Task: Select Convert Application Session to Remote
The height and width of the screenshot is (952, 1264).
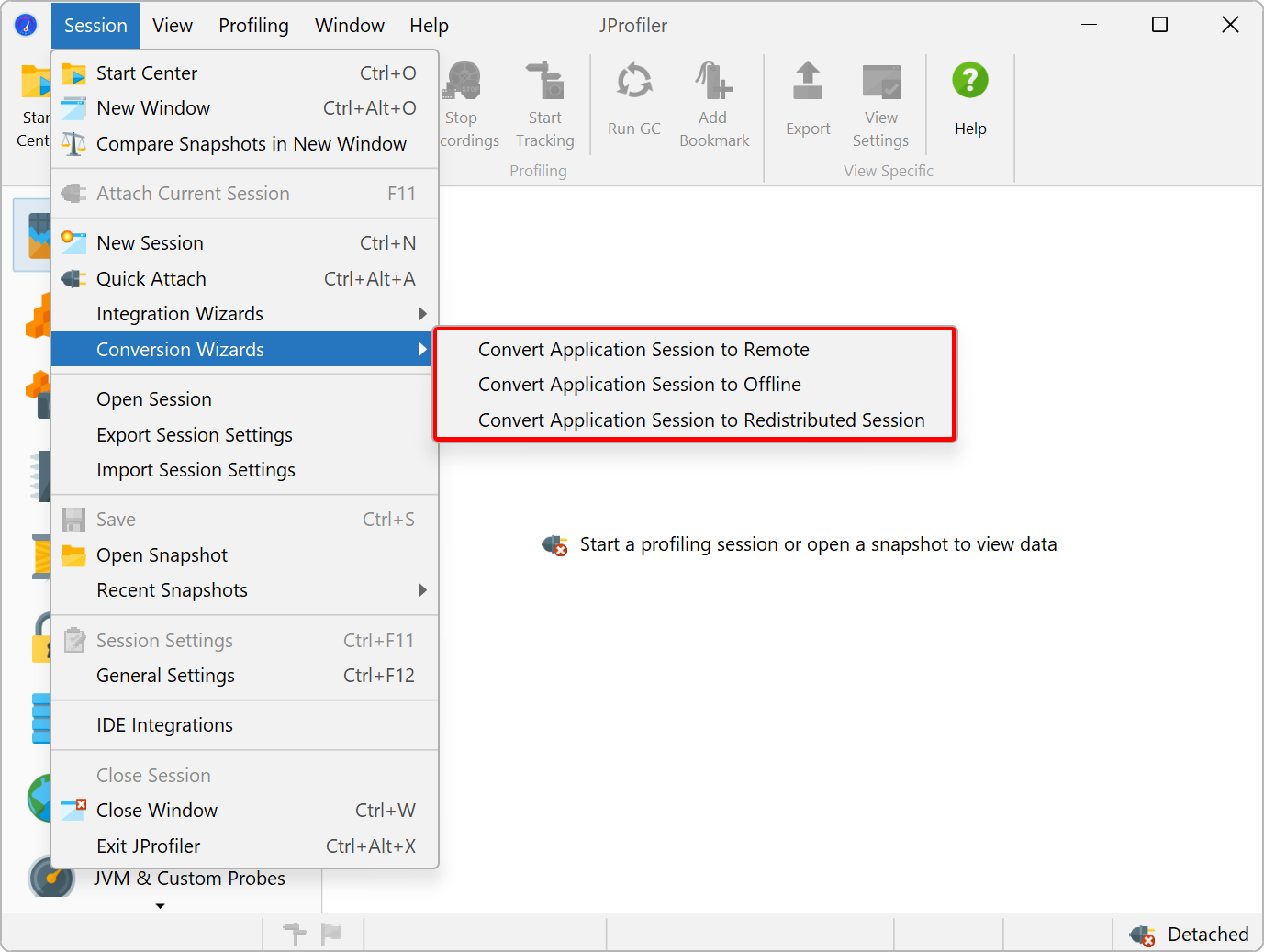Action: [x=643, y=350]
